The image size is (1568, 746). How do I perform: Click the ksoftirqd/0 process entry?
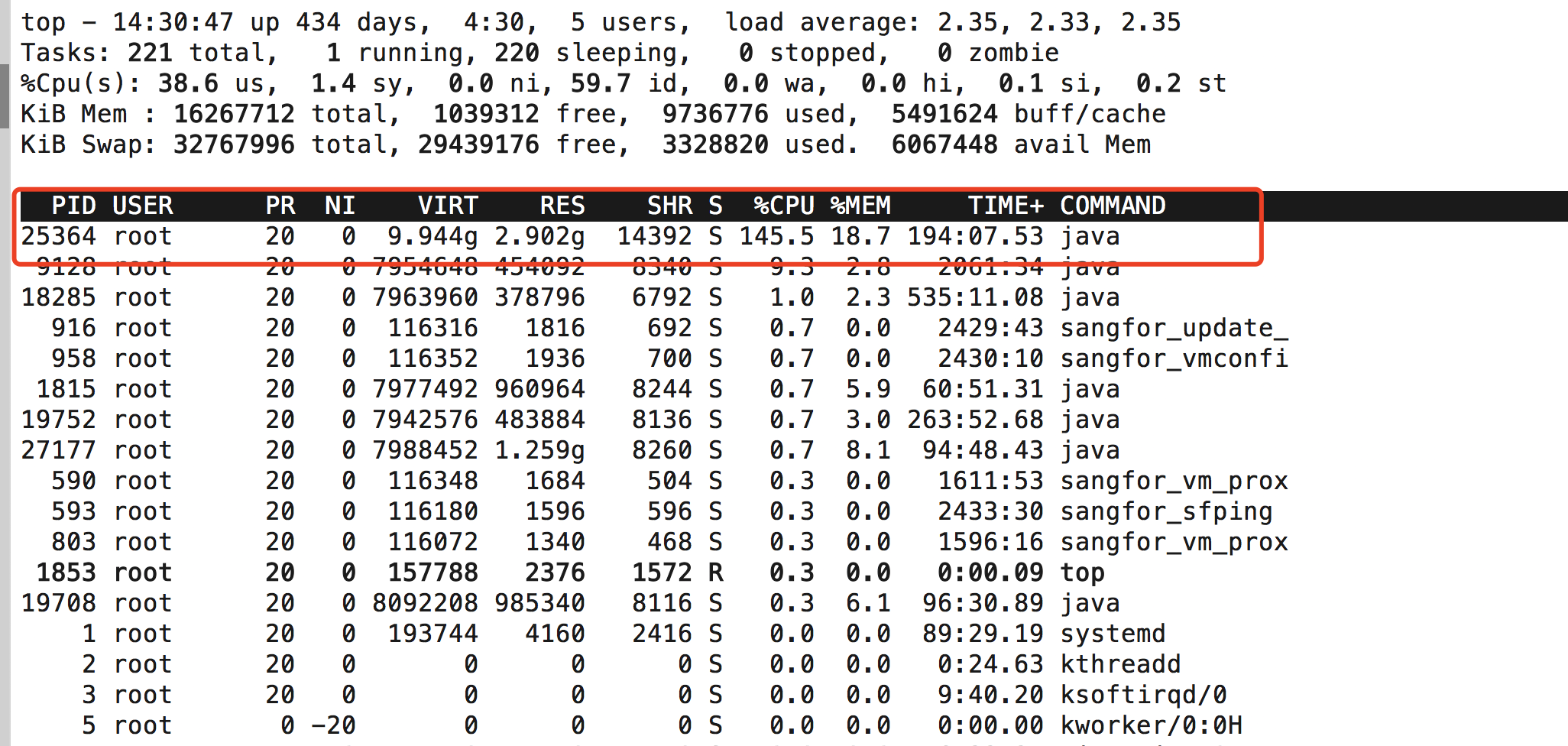click(x=535, y=694)
